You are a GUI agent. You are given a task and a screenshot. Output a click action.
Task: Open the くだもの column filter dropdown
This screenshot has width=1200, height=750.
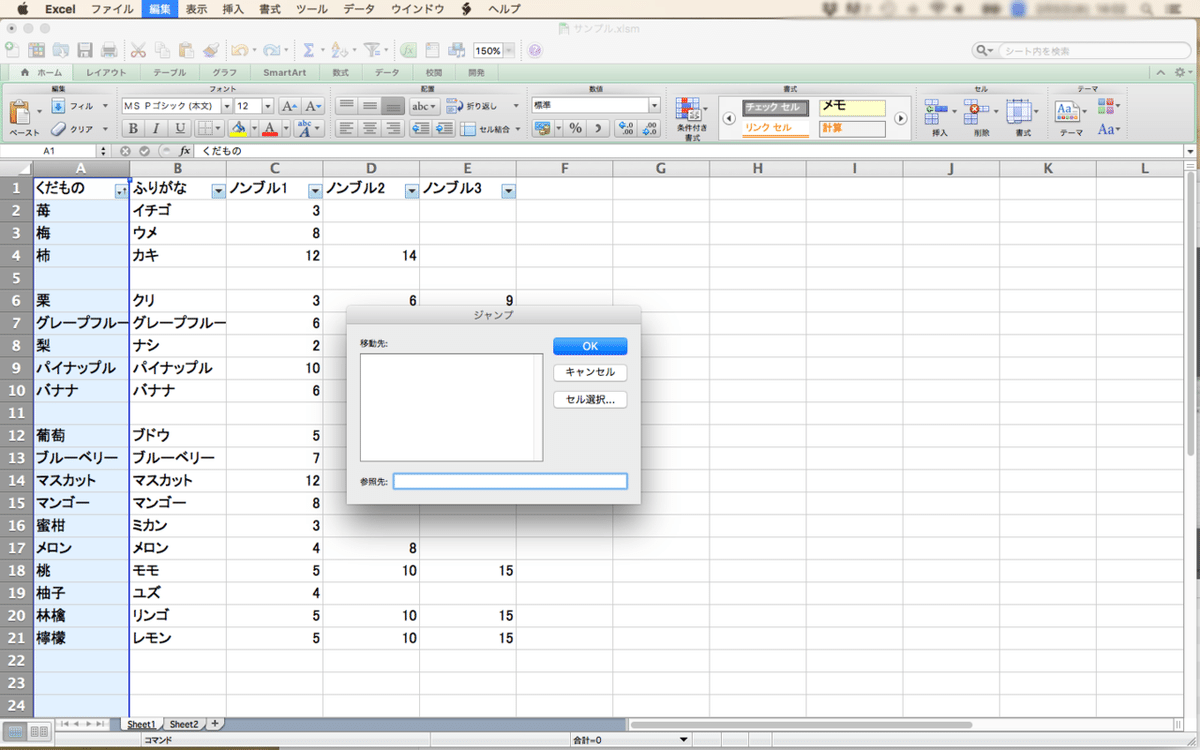point(121,191)
